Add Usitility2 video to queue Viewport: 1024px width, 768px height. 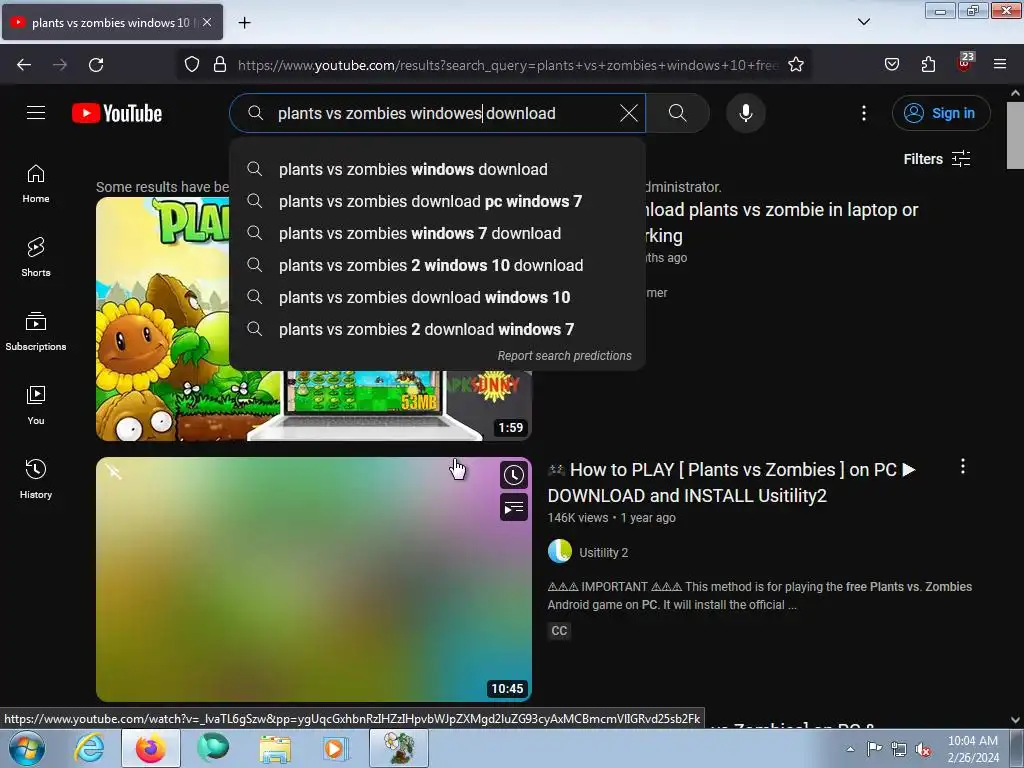tap(514, 507)
